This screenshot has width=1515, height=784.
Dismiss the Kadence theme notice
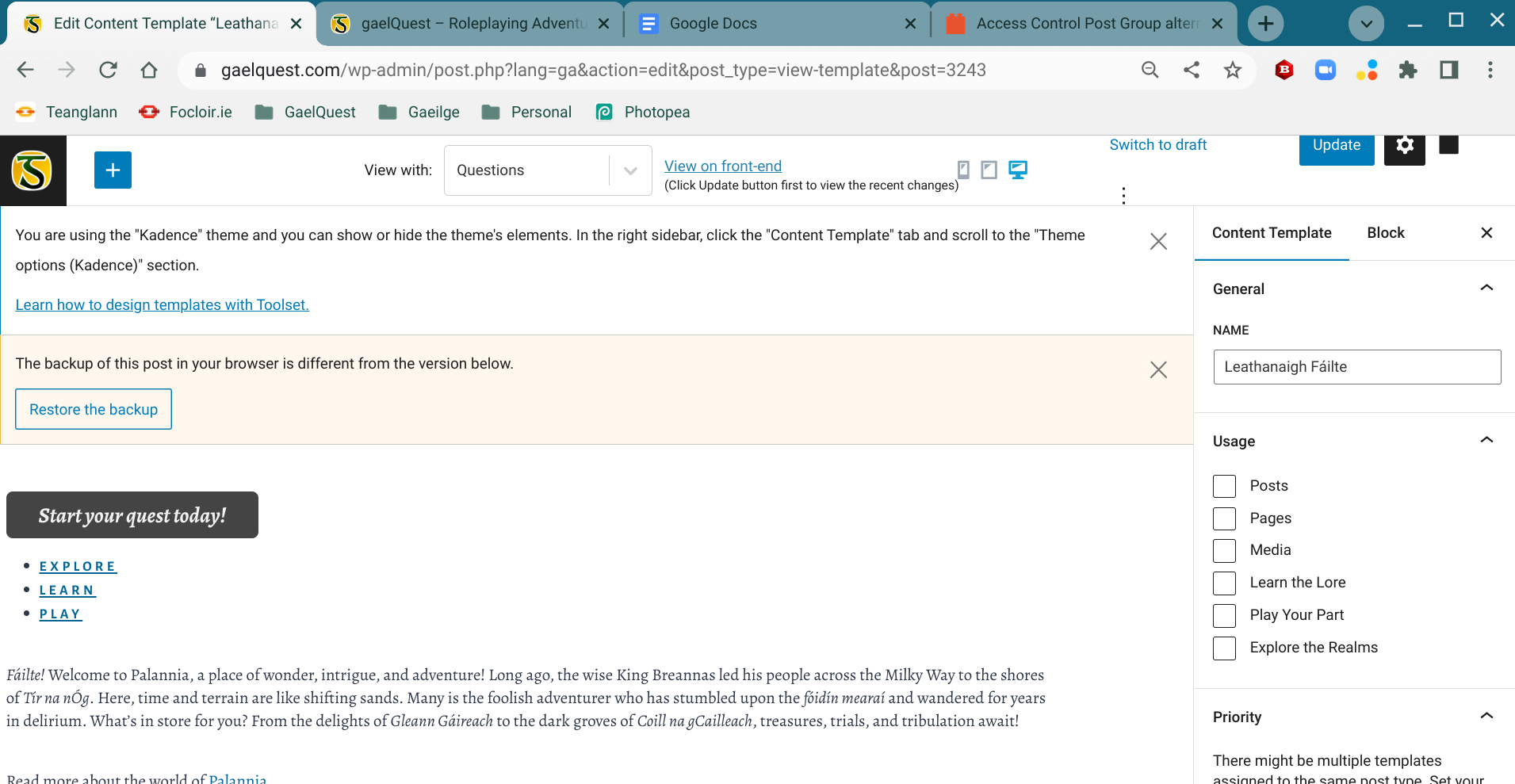tap(1158, 241)
